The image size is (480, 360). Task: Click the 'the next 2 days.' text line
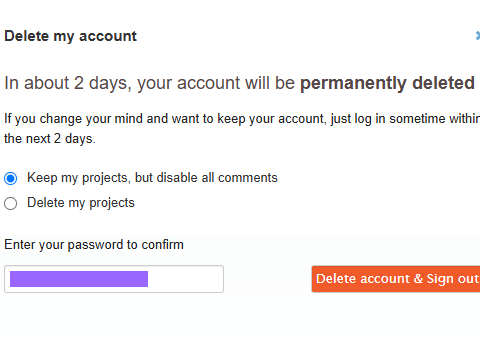(x=50, y=139)
